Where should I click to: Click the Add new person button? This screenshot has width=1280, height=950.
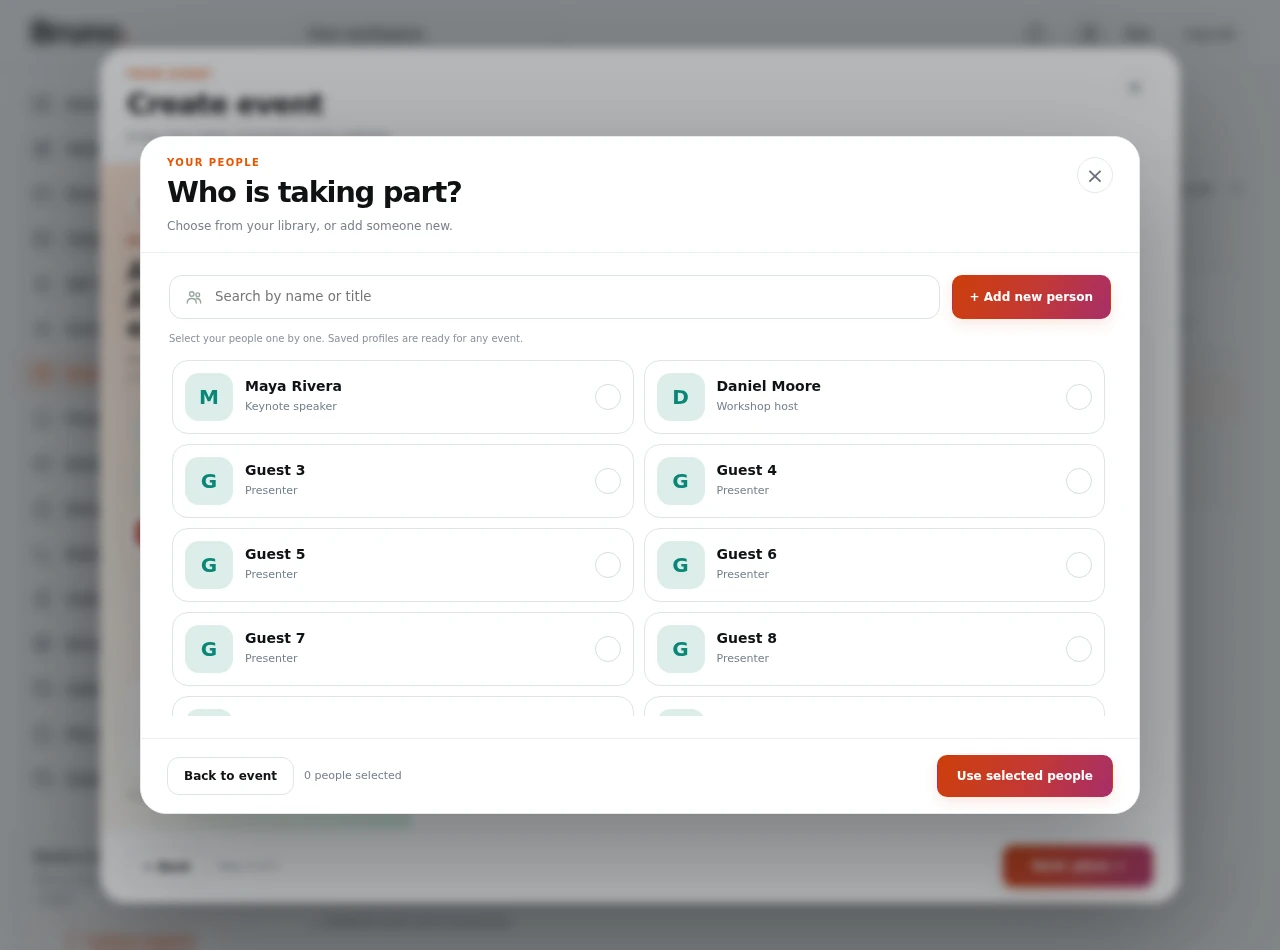click(1031, 297)
